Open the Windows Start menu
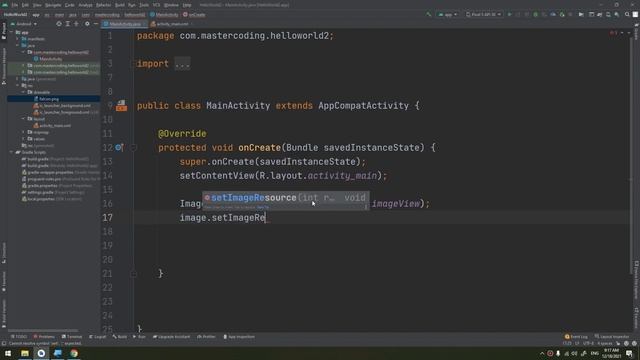This screenshot has height=360, width=640. [8, 353]
